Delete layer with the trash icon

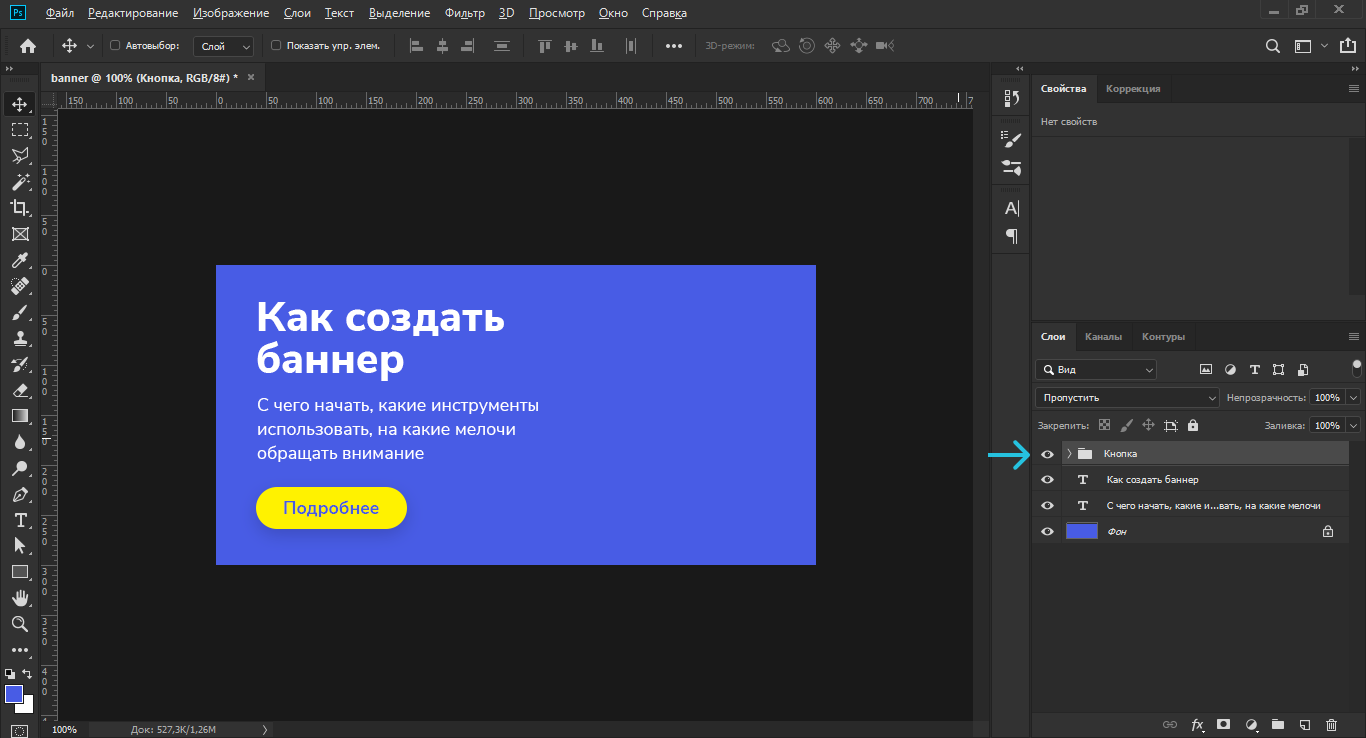[x=1331, y=725]
